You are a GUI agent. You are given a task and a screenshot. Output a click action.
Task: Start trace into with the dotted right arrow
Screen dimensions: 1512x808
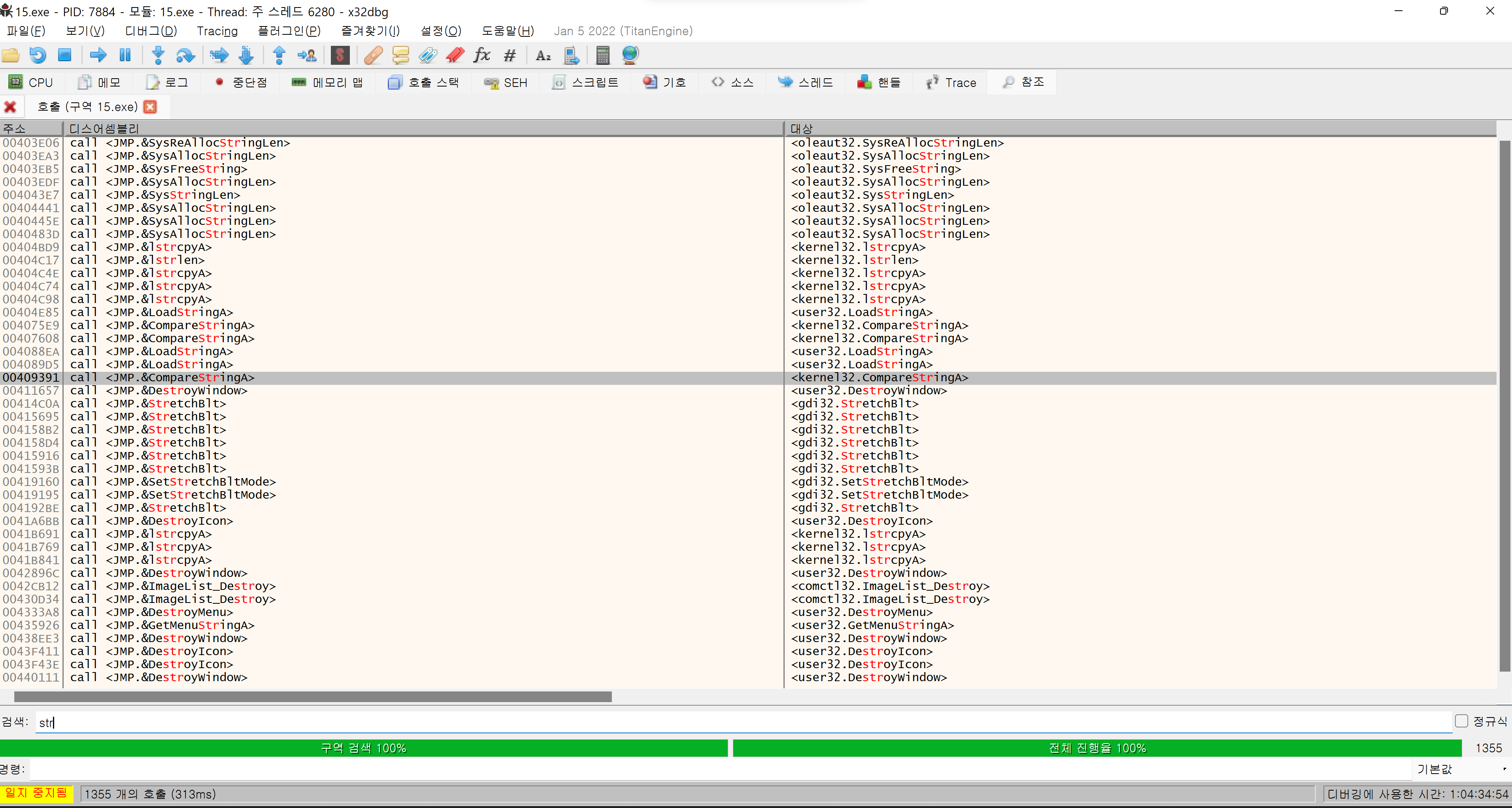pos(219,56)
